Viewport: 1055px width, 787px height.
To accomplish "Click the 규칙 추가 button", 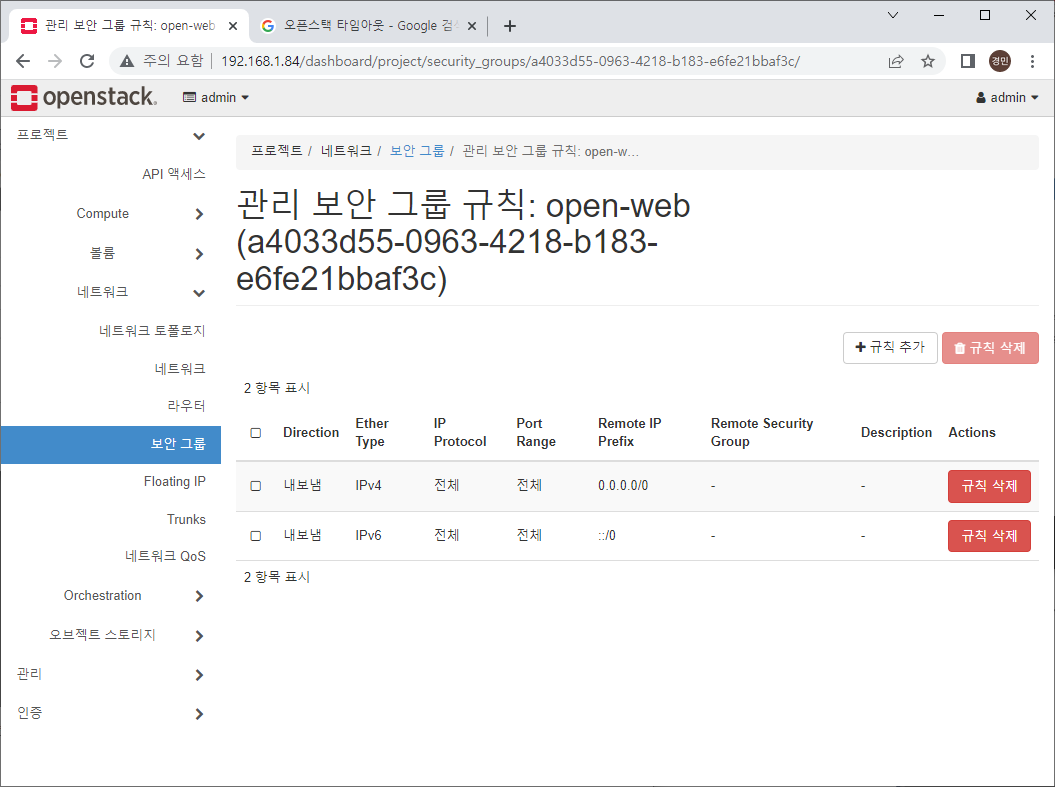I will click(889, 348).
